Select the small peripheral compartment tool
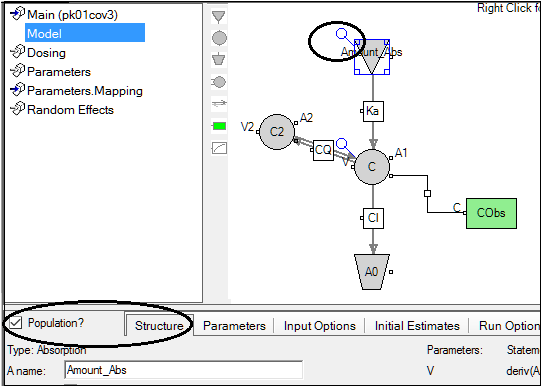The image size is (542, 387). click(218, 82)
